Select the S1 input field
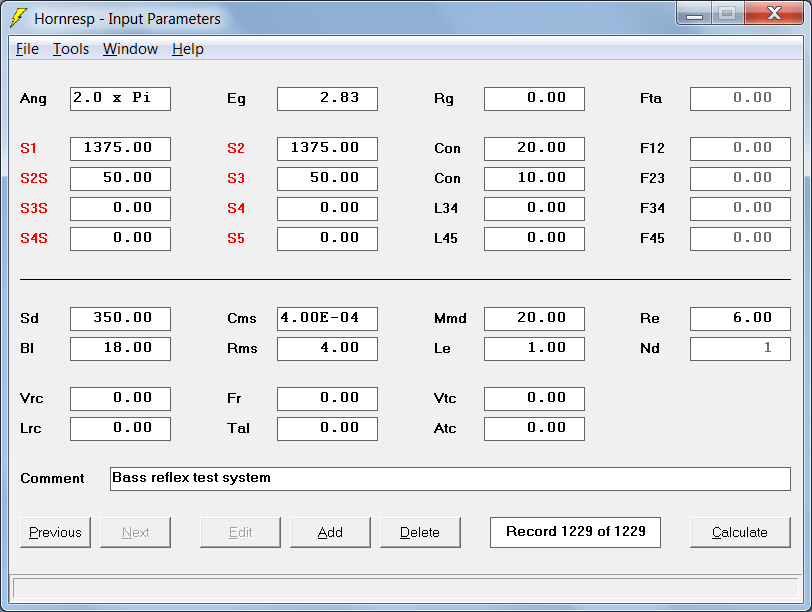The image size is (812, 612). (120, 149)
